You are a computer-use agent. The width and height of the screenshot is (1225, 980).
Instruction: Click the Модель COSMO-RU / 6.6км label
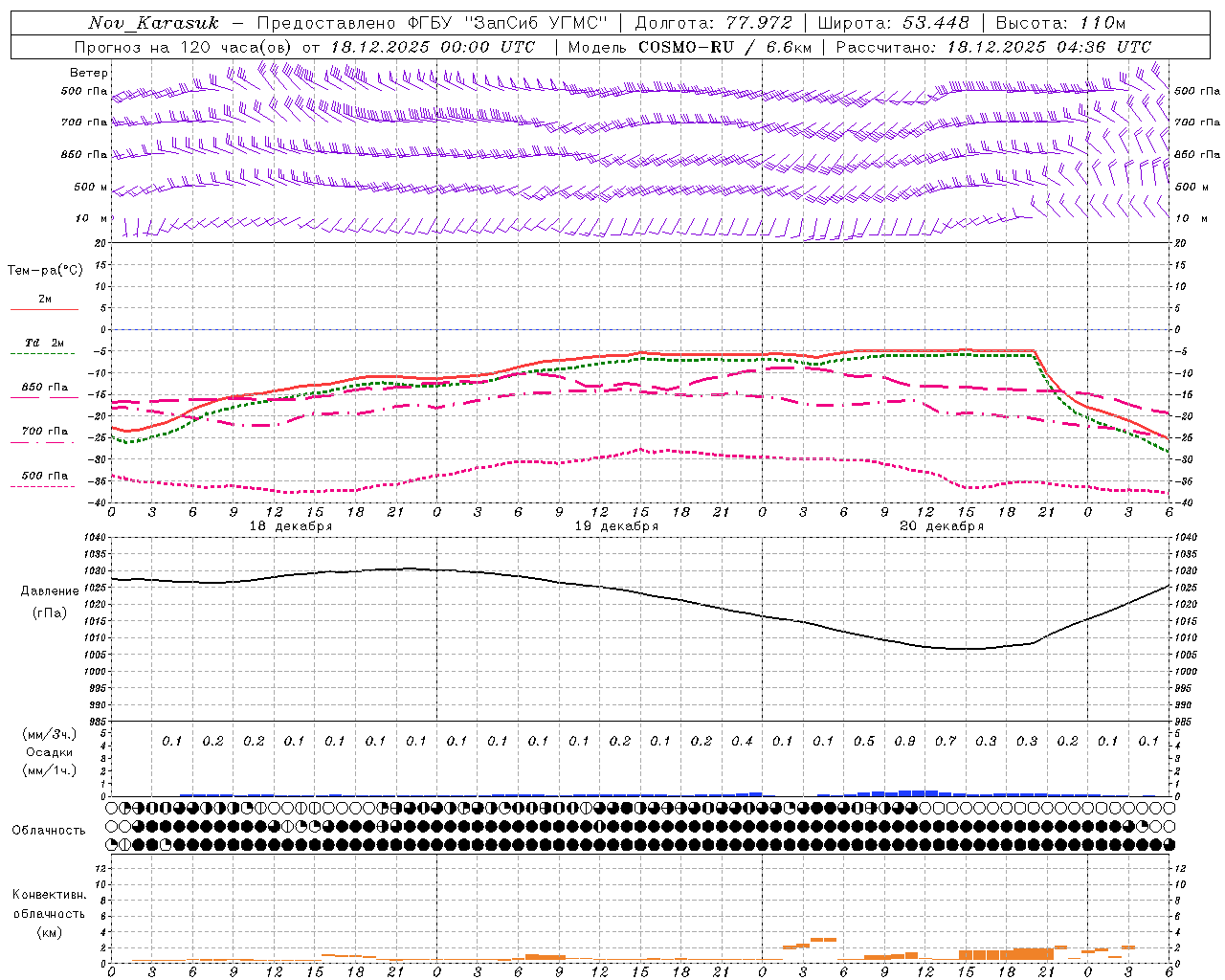pyautogui.click(x=690, y=47)
